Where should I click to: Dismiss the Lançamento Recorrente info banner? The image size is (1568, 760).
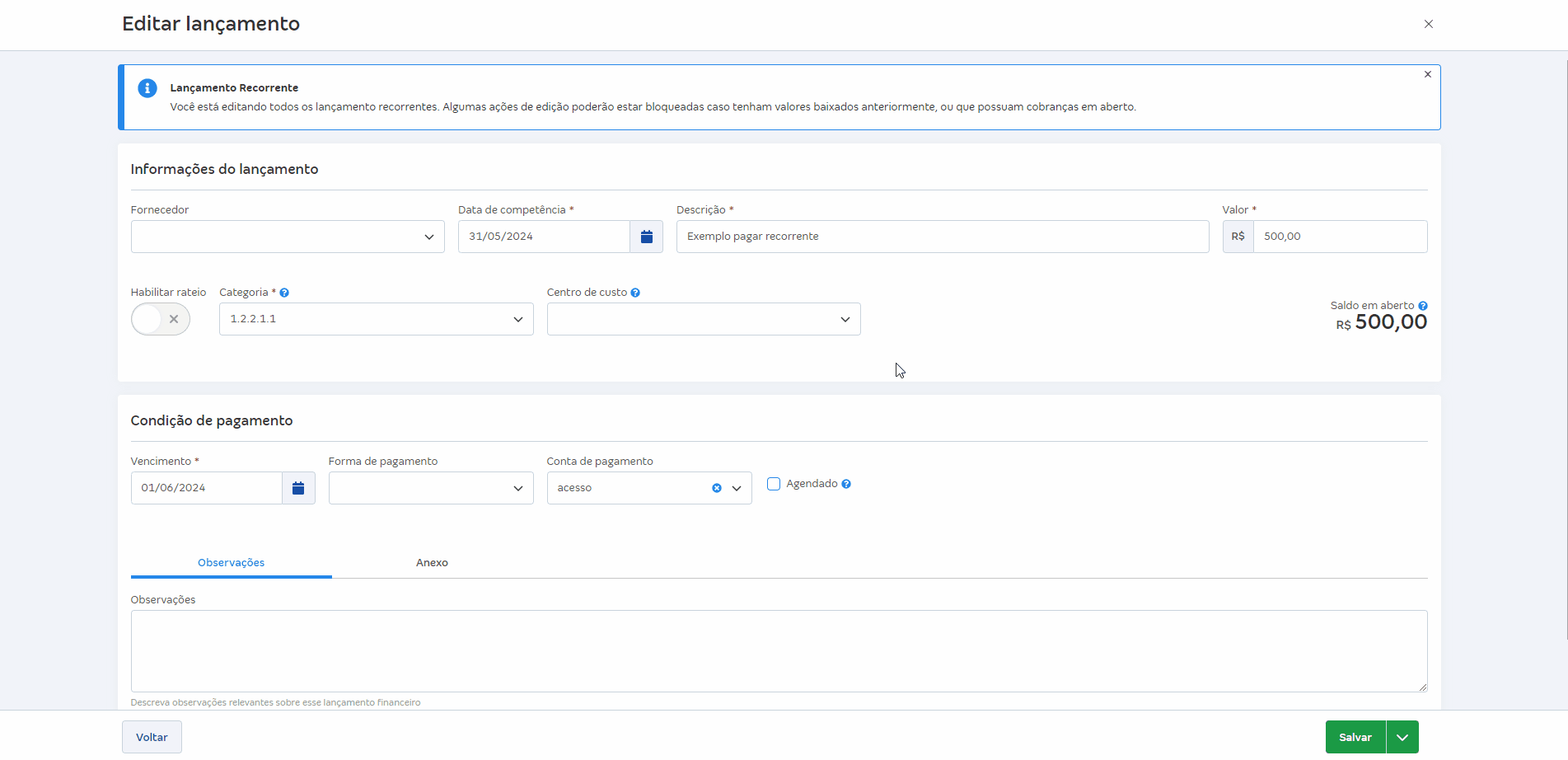[x=1428, y=74]
